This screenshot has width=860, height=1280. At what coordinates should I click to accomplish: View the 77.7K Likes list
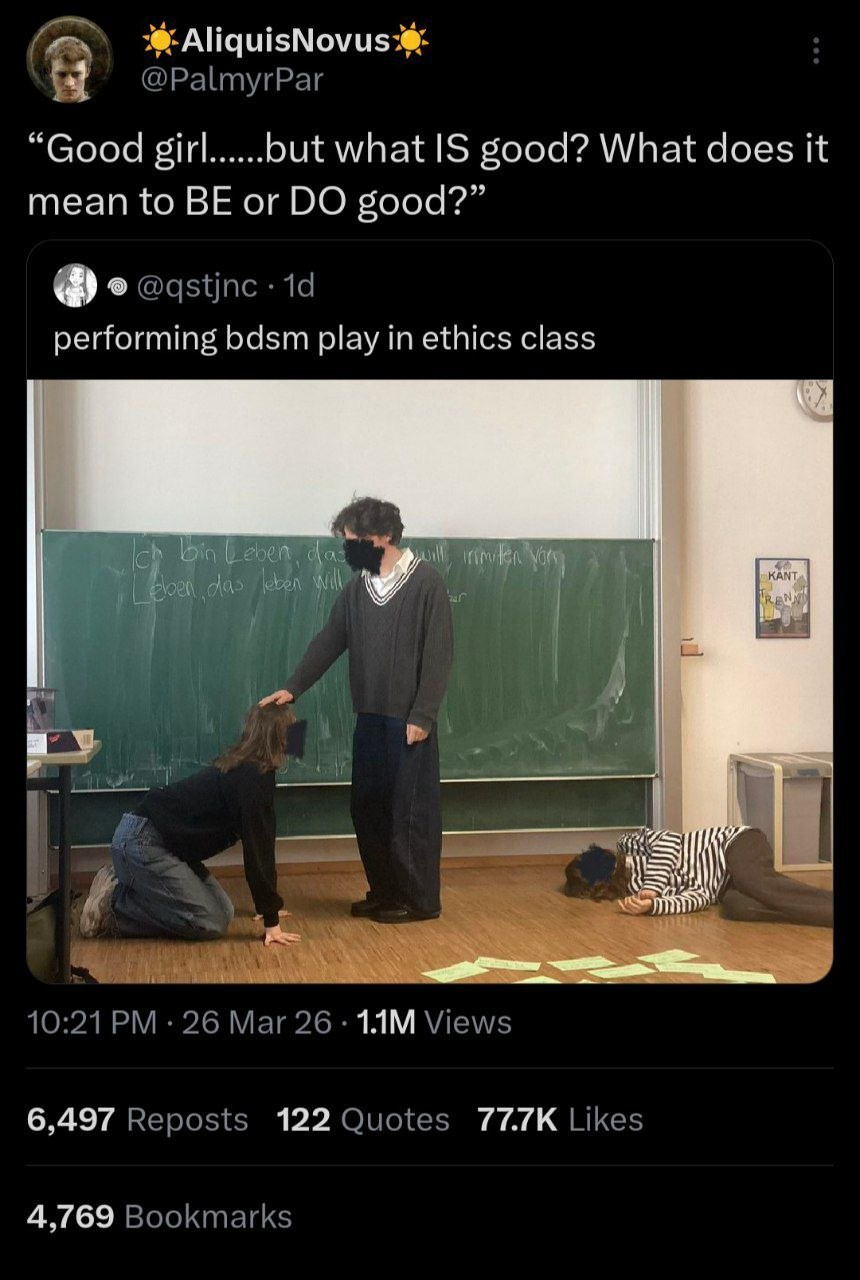click(560, 1119)
